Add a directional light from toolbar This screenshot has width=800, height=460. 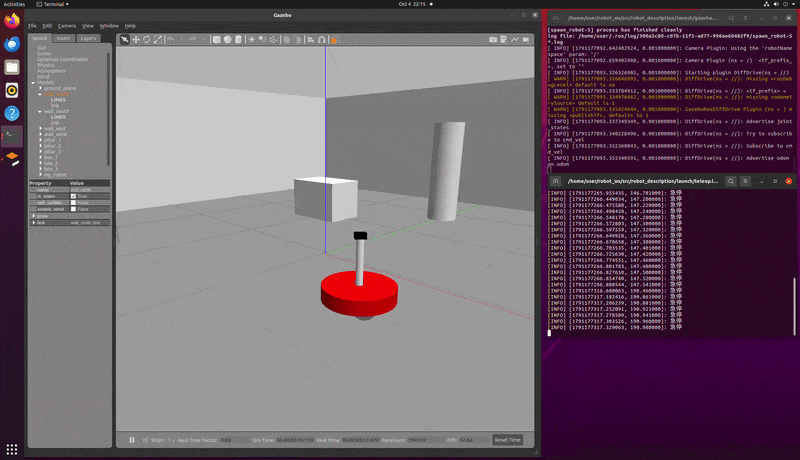(273, 39)
